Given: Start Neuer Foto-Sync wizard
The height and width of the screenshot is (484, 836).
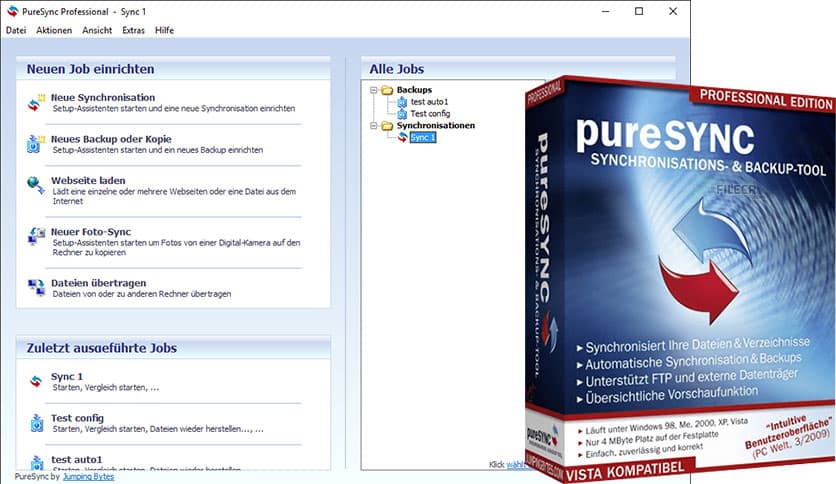Looking at the screenshot, I should coord(91,232).
